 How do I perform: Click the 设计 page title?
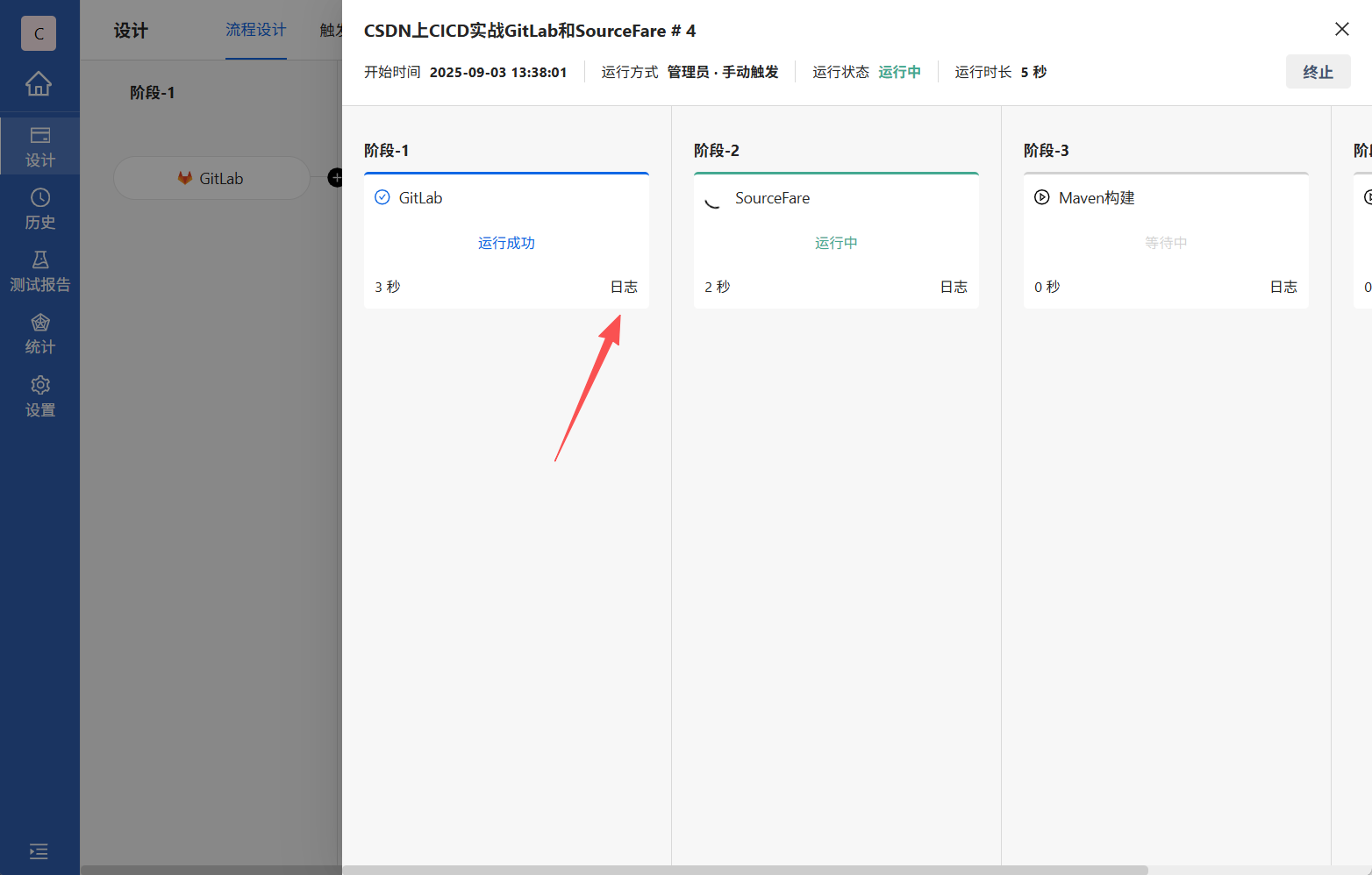pyautogui.click(x=131, y=31)
